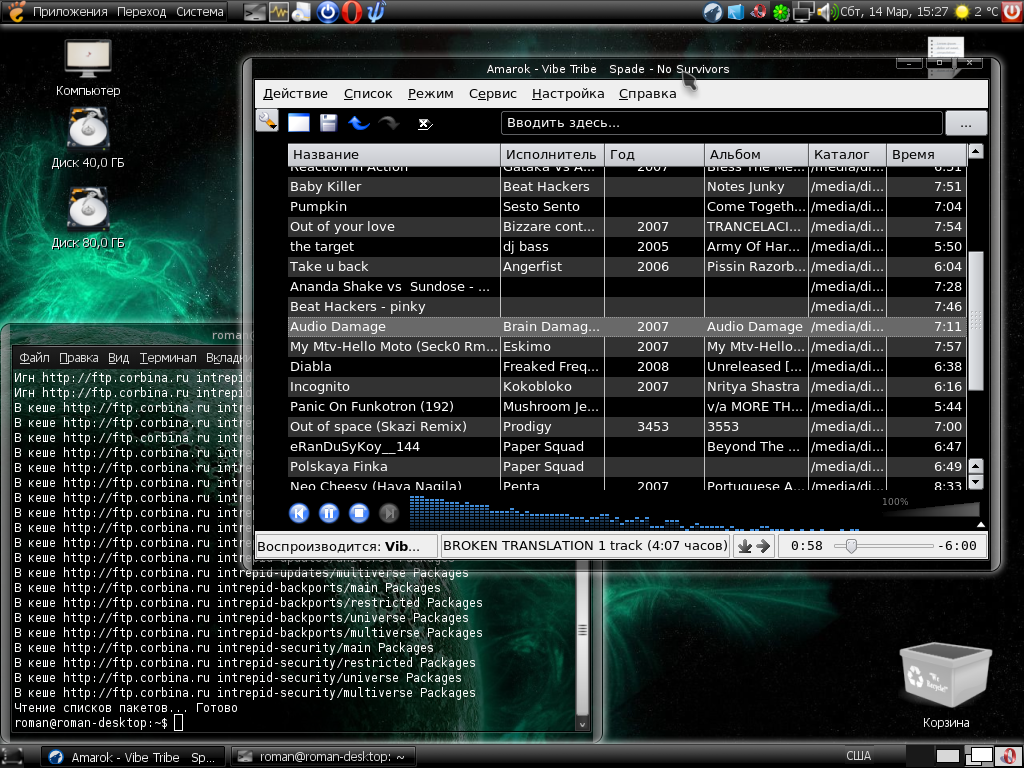Click the right-arrow playback mode icon in status bar
The height and width of the screenshot is (768, 1024).
[x=763, y=546]
